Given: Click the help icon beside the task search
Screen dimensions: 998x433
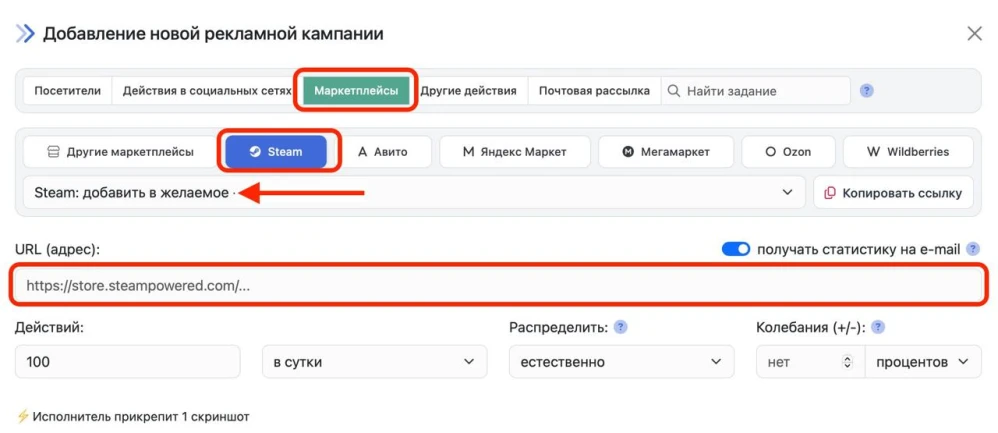Looking at the screenshot, I should pos(867,90).
